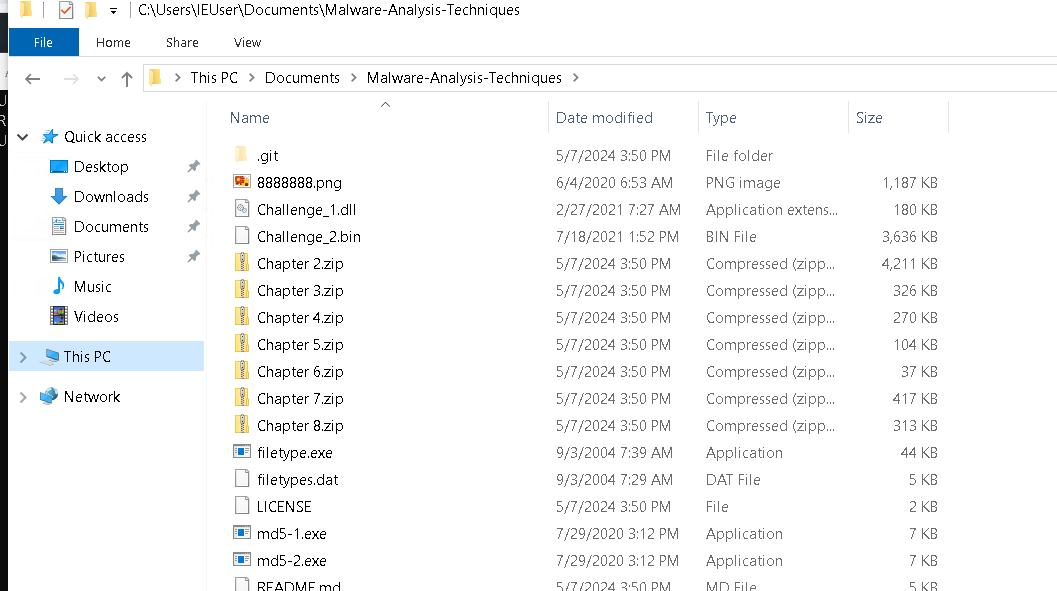This screenshot has height=591, width=1057.
Task: Click the 8888888.png image file icon
Action: 241,183
